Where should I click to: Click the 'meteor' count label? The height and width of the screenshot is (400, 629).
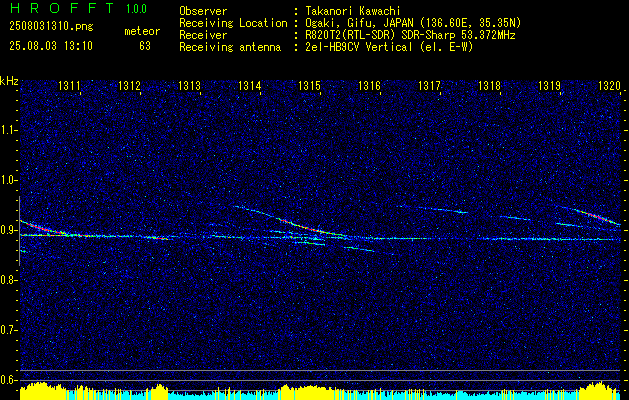(x=142, y=31)
